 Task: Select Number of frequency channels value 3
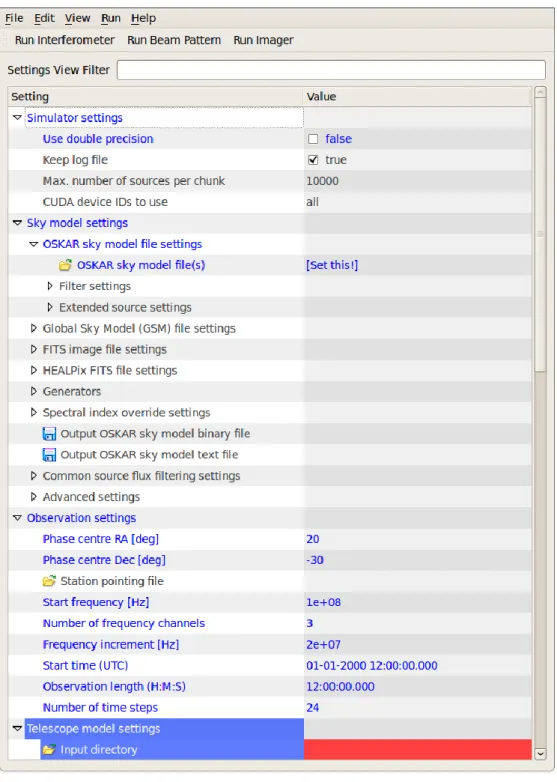coord(310,623)
